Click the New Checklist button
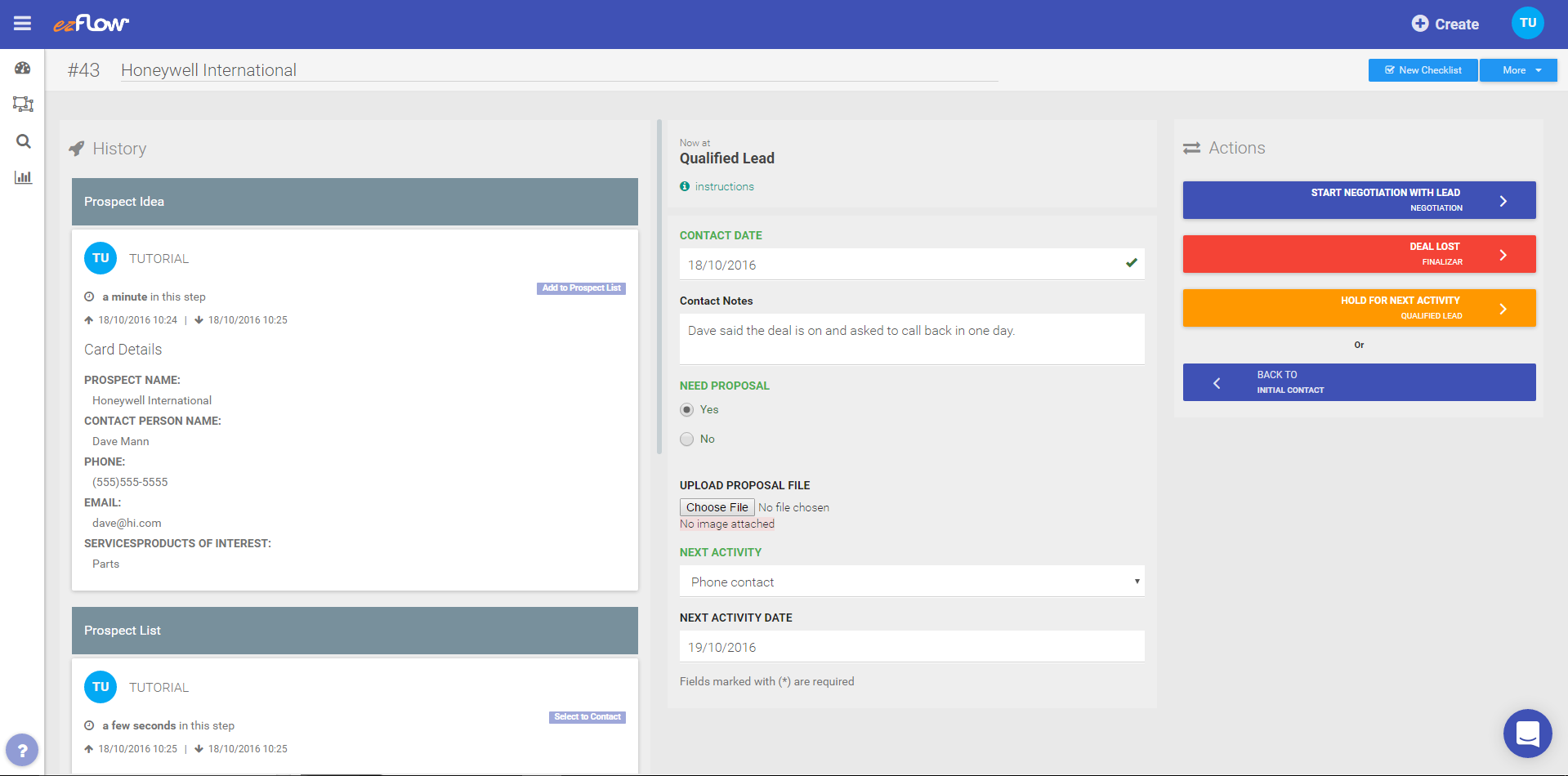1568x776 pixels. [1423, 69]
